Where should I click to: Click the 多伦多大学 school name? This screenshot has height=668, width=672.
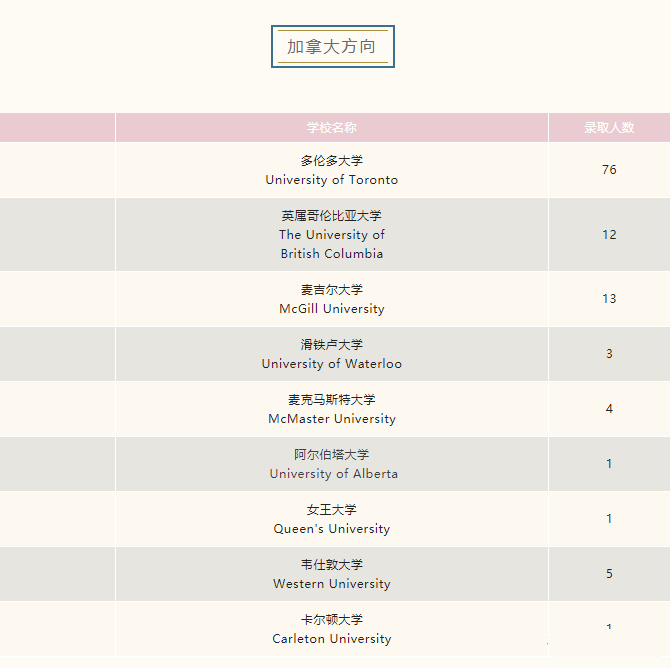[331, 161]
